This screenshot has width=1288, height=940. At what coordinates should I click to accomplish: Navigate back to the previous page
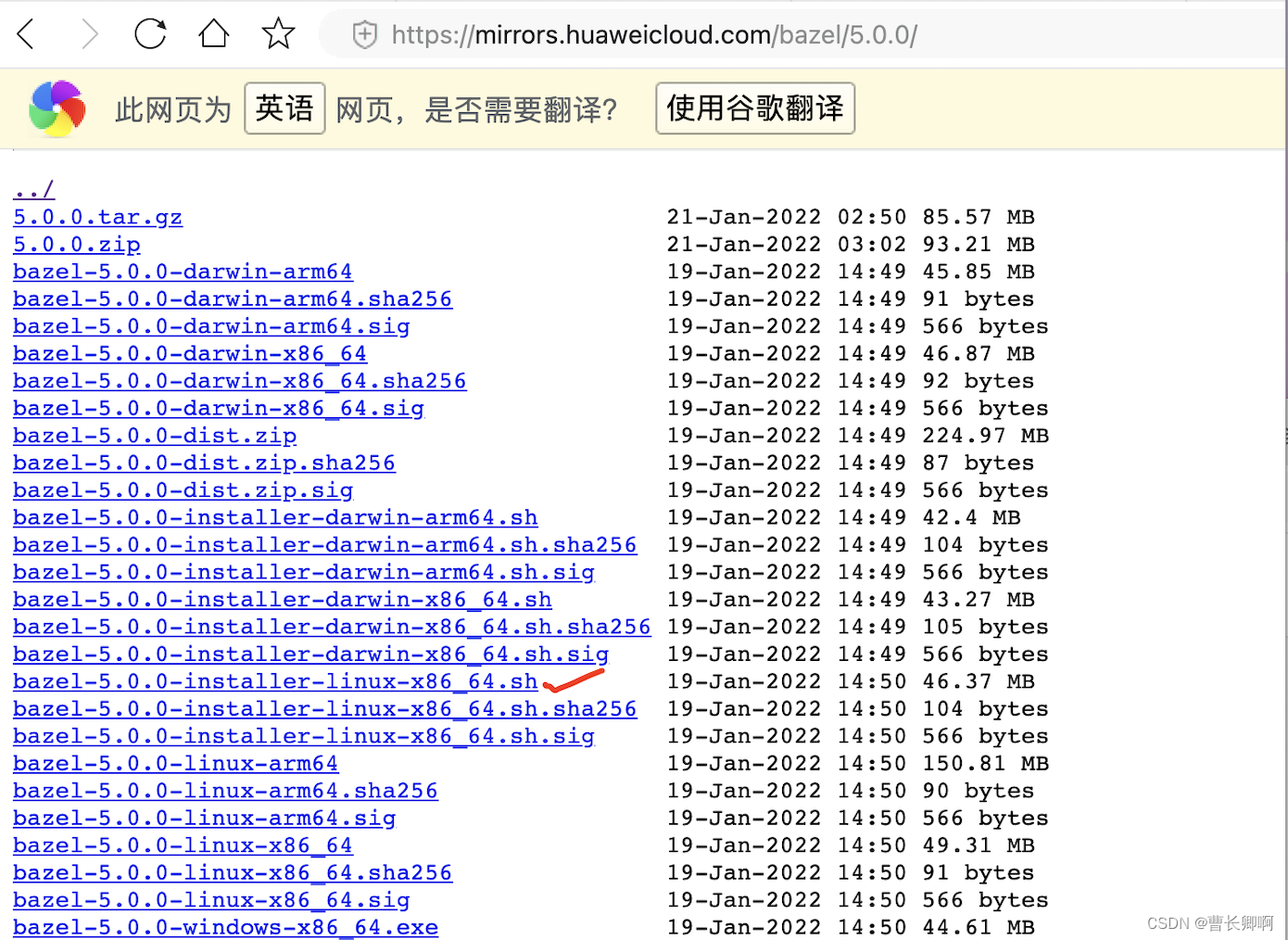(x=25, y=33)
